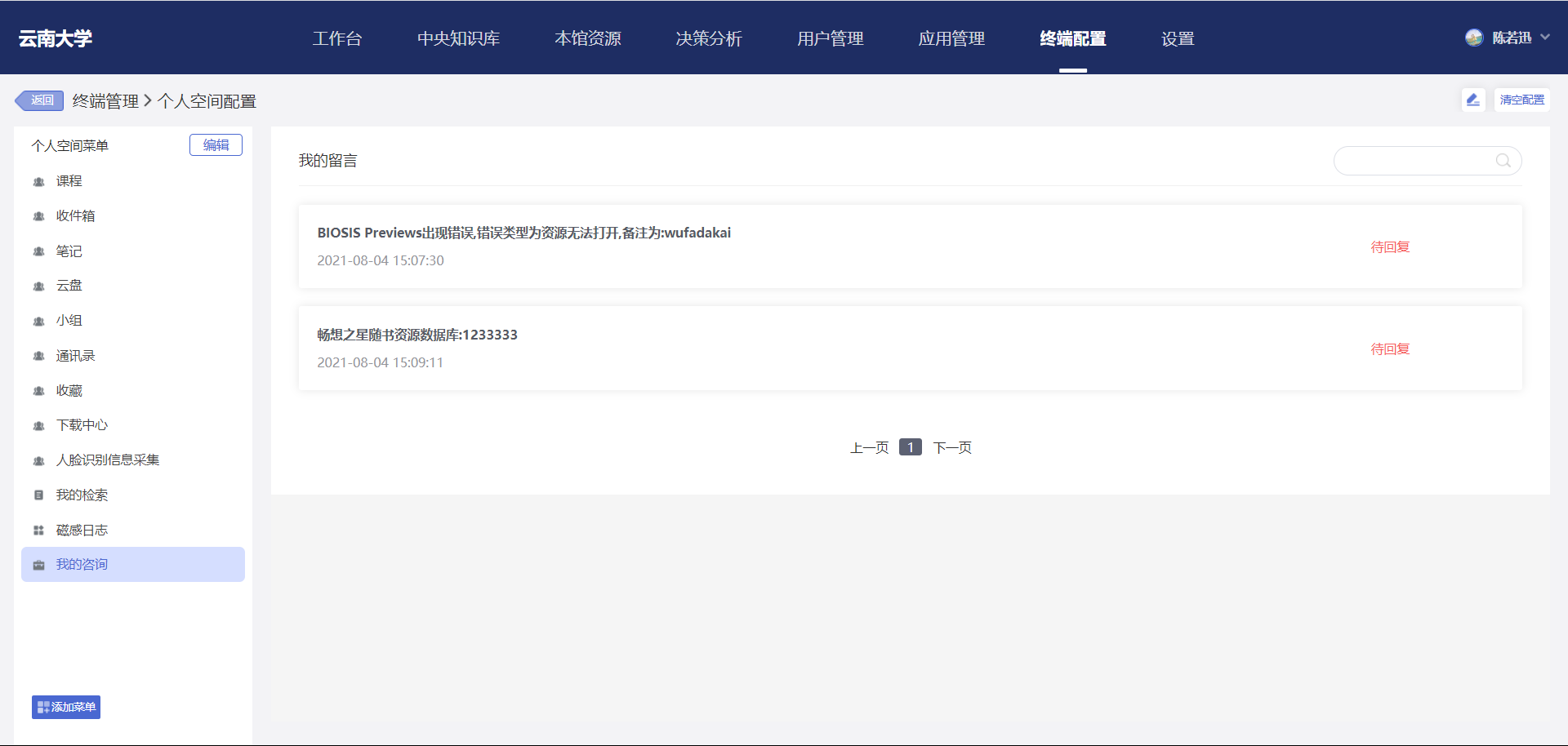
Task: Click the icon beside 收藏 menu item
Action: [x=38, y=391]
